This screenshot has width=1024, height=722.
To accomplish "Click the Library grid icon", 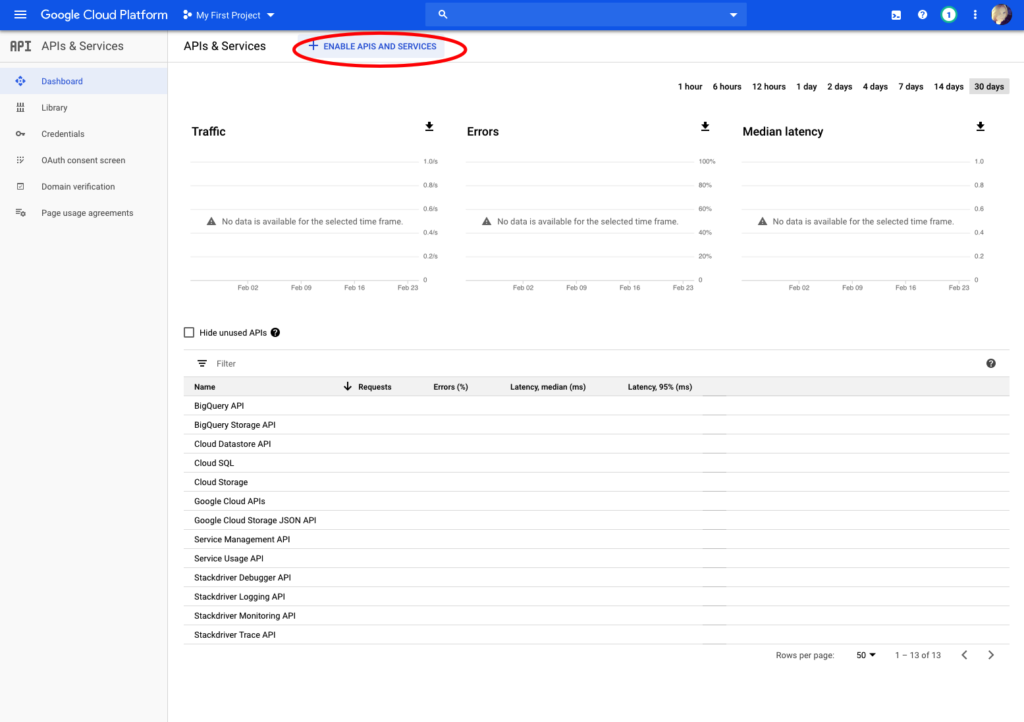I will (20, 108).
